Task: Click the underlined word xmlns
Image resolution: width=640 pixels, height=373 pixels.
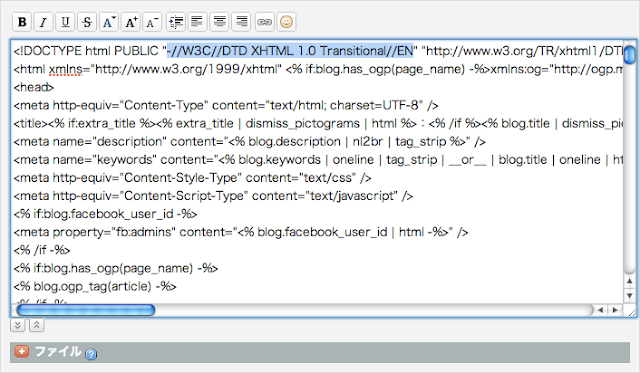Action: (66, 69)
